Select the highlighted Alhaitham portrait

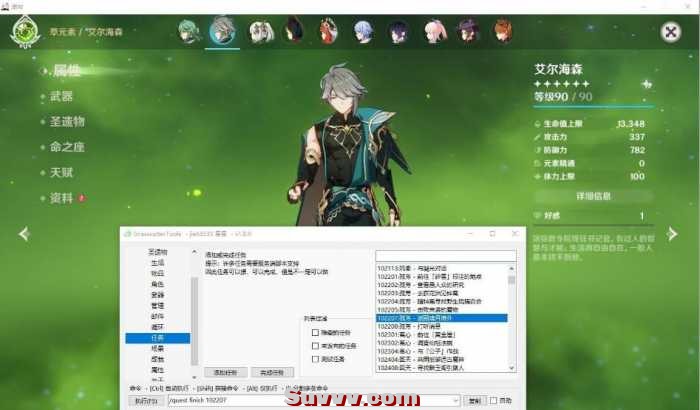click(222, 30)
